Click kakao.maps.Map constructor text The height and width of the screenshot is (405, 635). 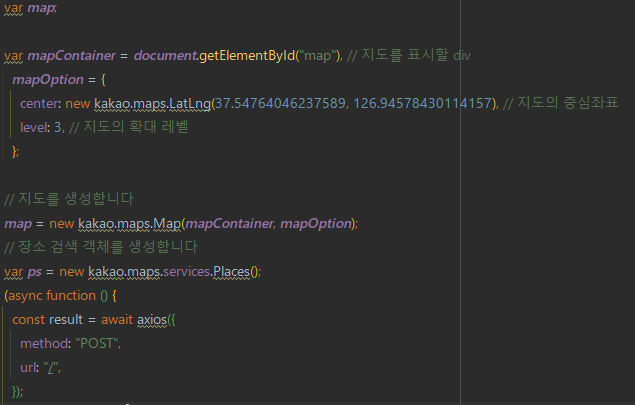click(x=130, y=224)
